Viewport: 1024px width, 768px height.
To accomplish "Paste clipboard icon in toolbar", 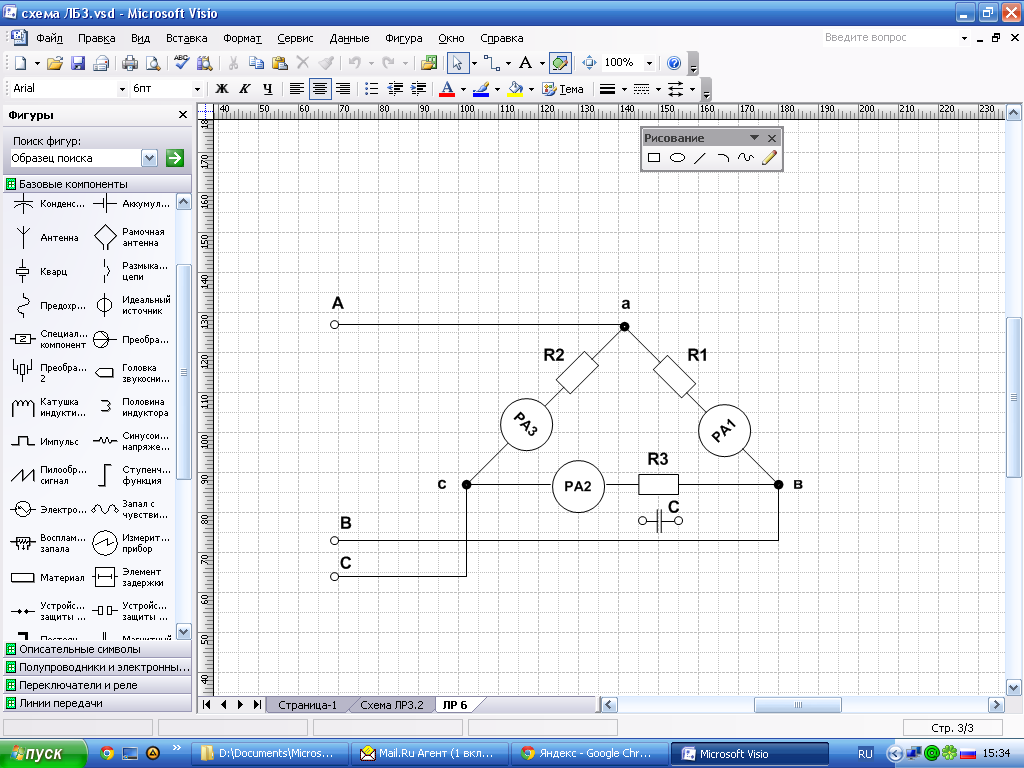I will 280,63.
